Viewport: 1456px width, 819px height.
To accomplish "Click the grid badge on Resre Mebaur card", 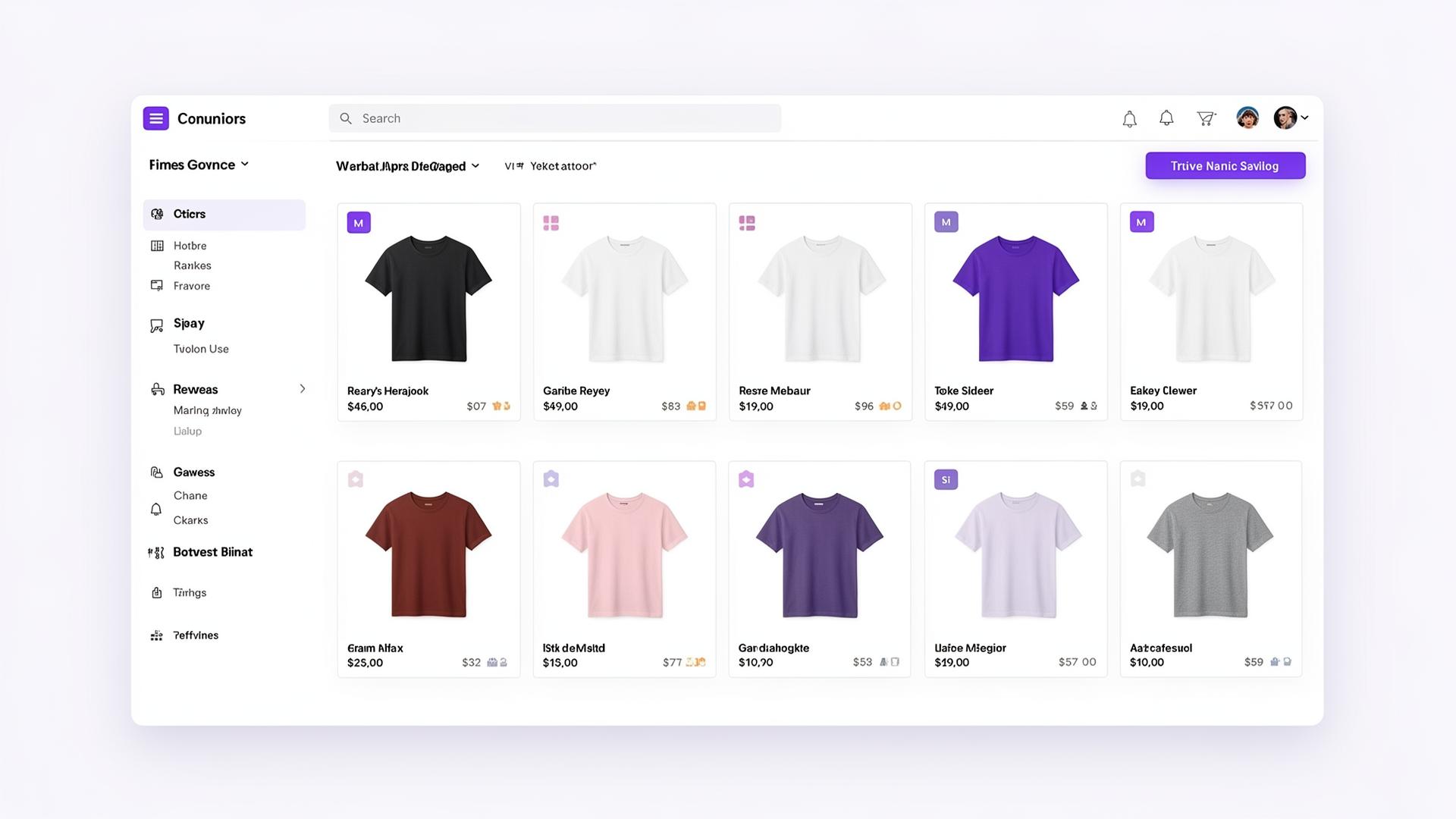I will click(x=747, y=223).
